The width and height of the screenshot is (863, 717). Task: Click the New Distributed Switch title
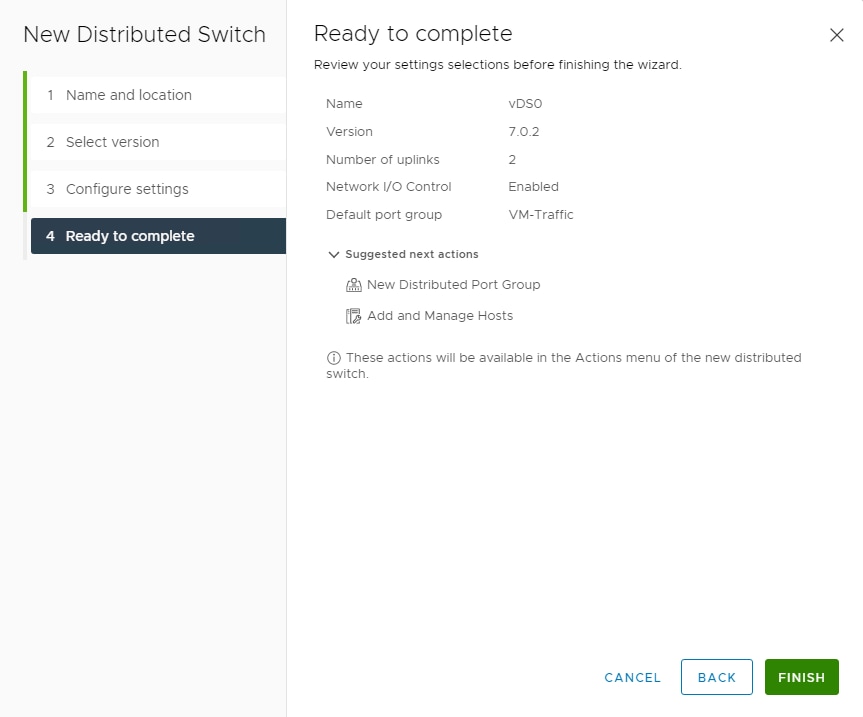click(144, 34)
